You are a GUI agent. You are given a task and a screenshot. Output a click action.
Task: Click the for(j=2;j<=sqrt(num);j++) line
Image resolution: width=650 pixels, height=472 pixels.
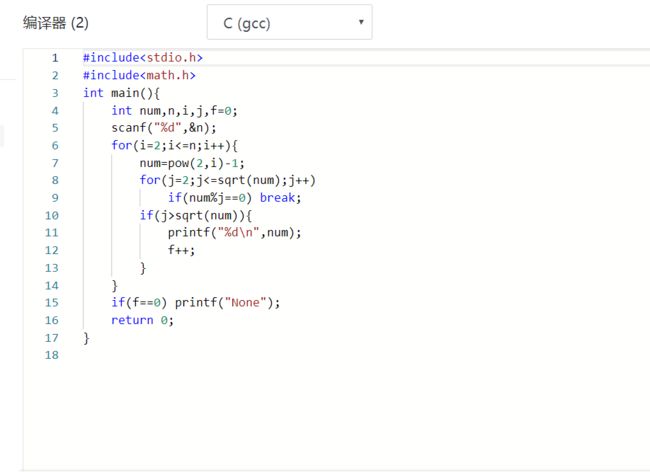click(228, 180)
